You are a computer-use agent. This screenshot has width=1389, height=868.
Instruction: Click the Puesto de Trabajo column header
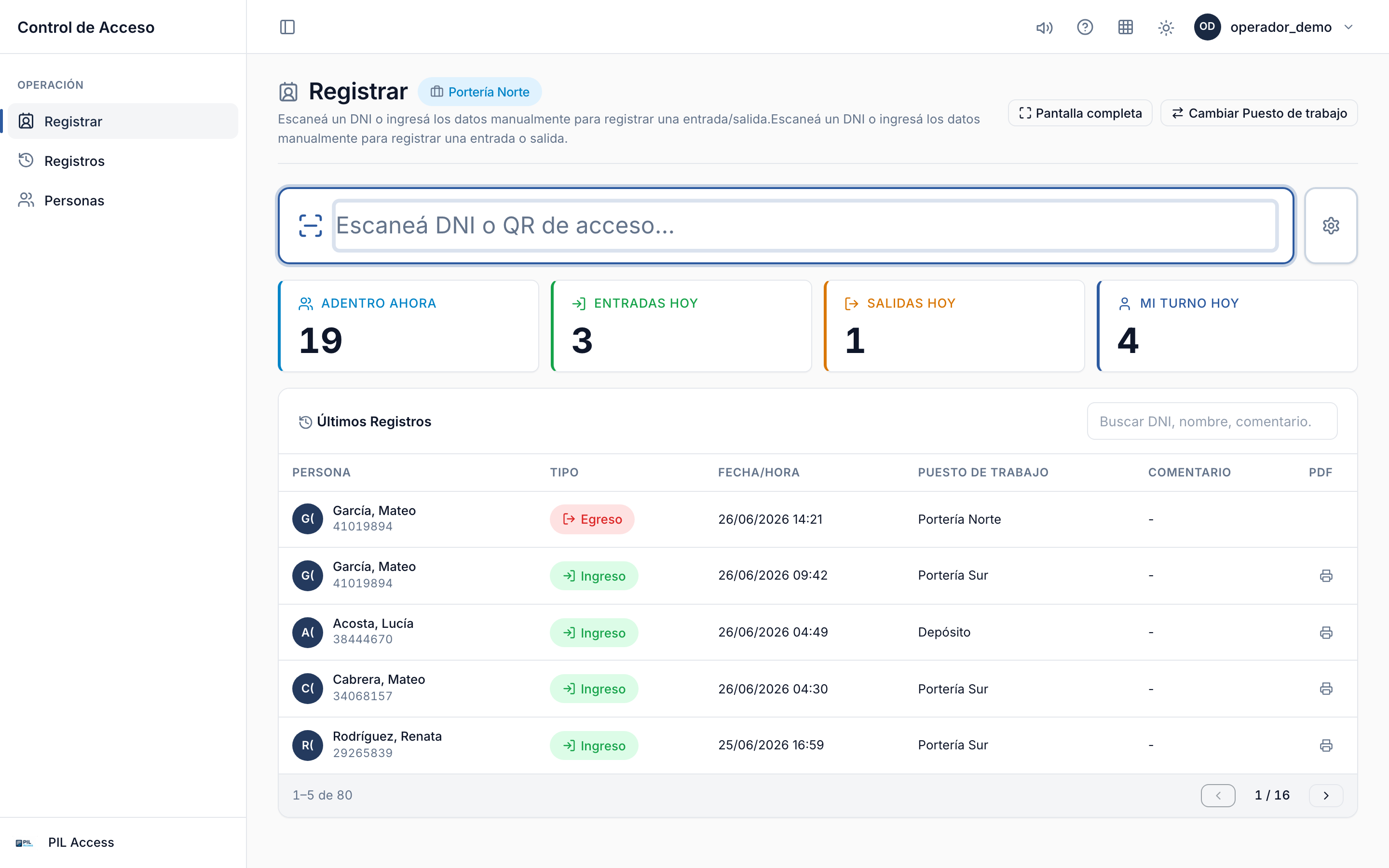[983, 473]
